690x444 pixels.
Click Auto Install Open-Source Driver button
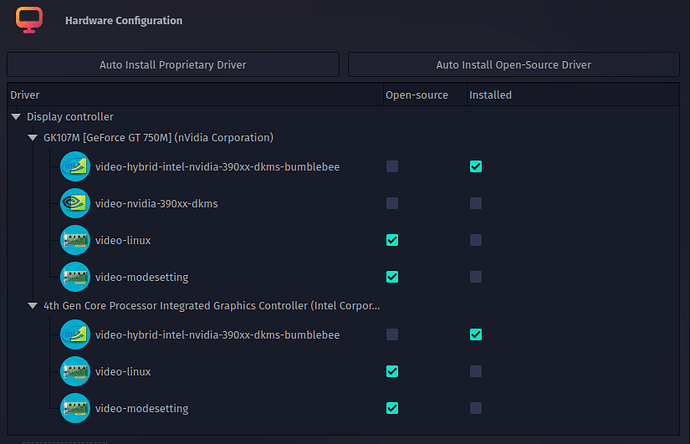tap(514, 65)
